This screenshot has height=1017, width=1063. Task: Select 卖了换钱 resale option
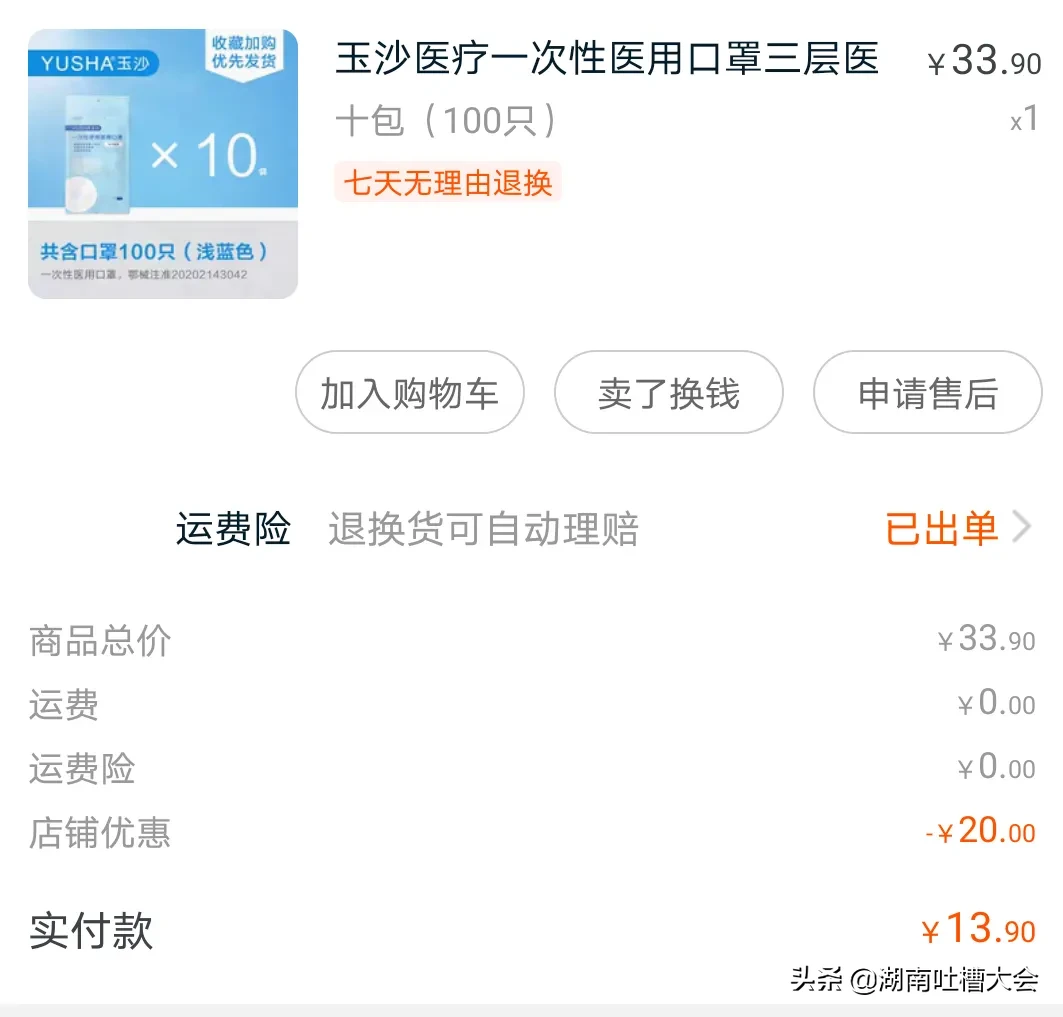(668, 393)
